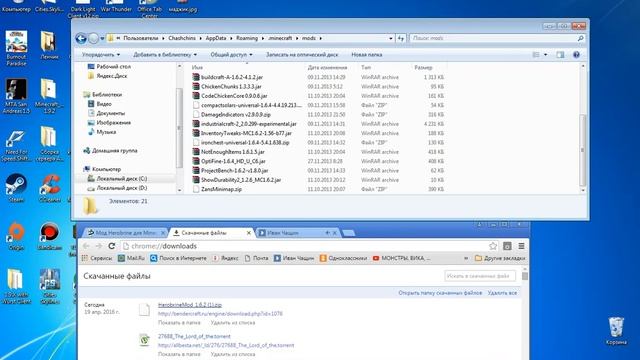Open the Explorer help question-mark icon
The width and height of the screenshot is (640, 360).
coord(576,55)
